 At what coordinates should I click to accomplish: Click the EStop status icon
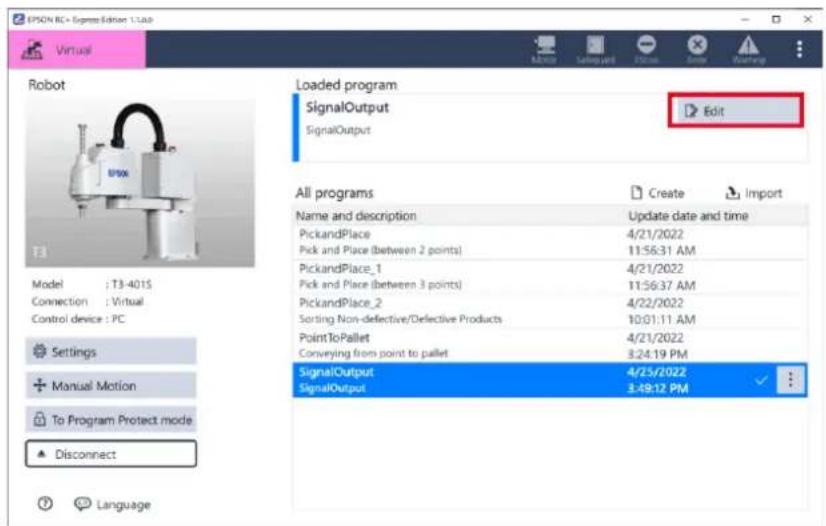coord(646,49)
